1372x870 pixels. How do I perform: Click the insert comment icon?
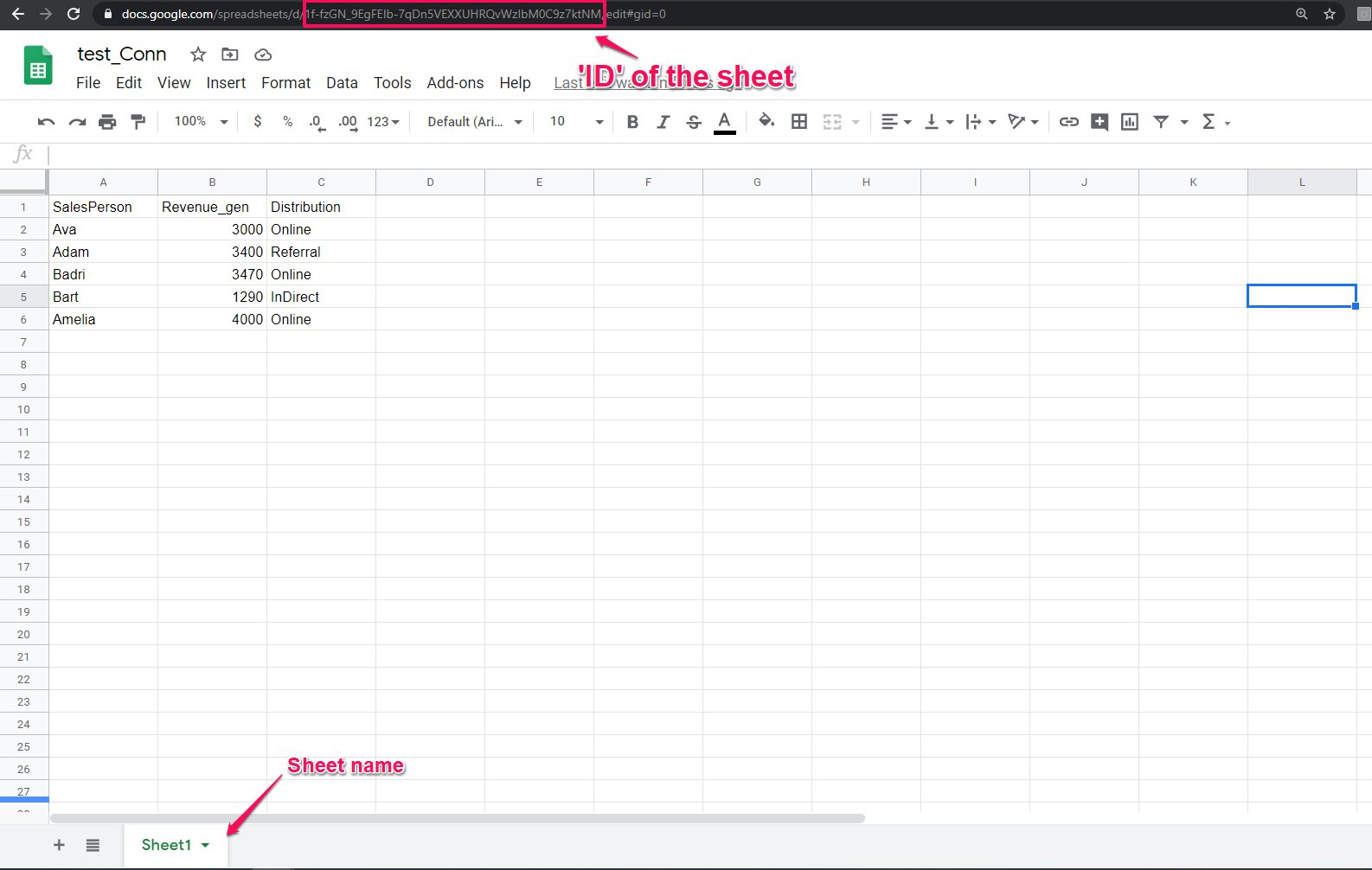pyautogui.click(x=1100, y=122)
